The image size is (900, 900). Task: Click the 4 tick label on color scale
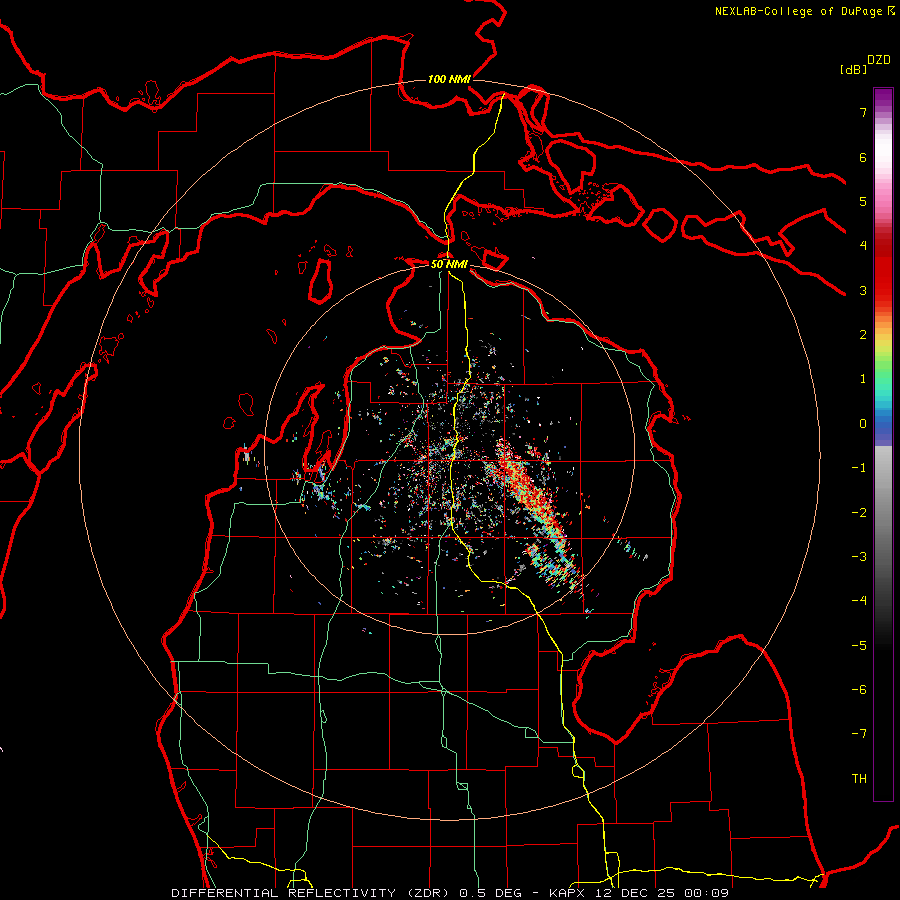(863, 246)
